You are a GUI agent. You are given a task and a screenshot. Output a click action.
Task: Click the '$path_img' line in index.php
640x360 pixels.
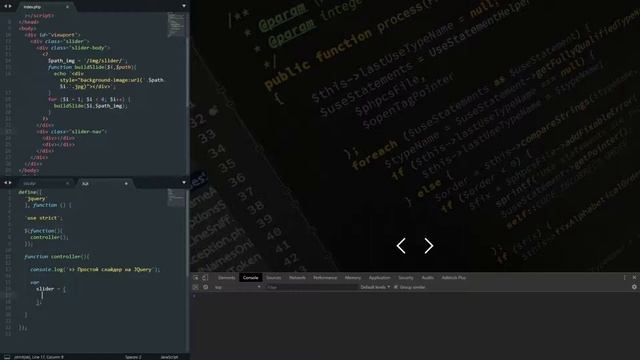click(88, 60)
